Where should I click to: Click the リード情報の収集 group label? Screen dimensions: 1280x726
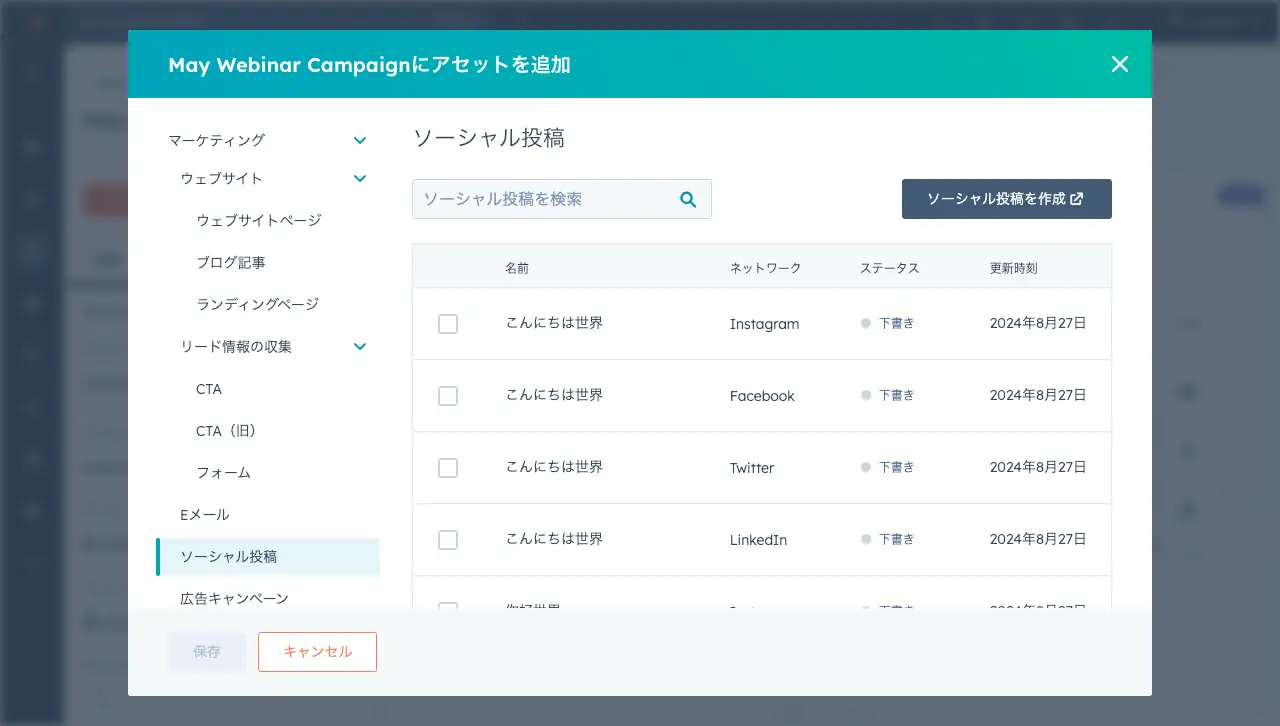236,346
